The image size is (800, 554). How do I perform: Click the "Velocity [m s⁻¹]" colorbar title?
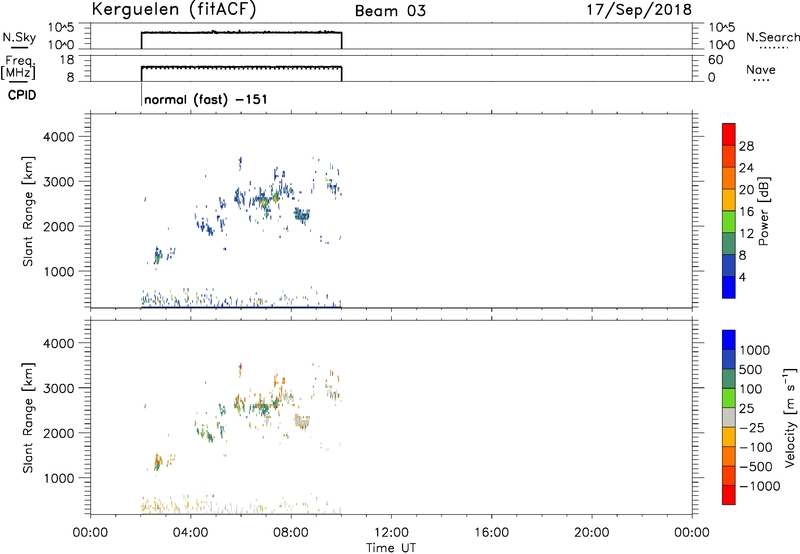coord(790,417)
